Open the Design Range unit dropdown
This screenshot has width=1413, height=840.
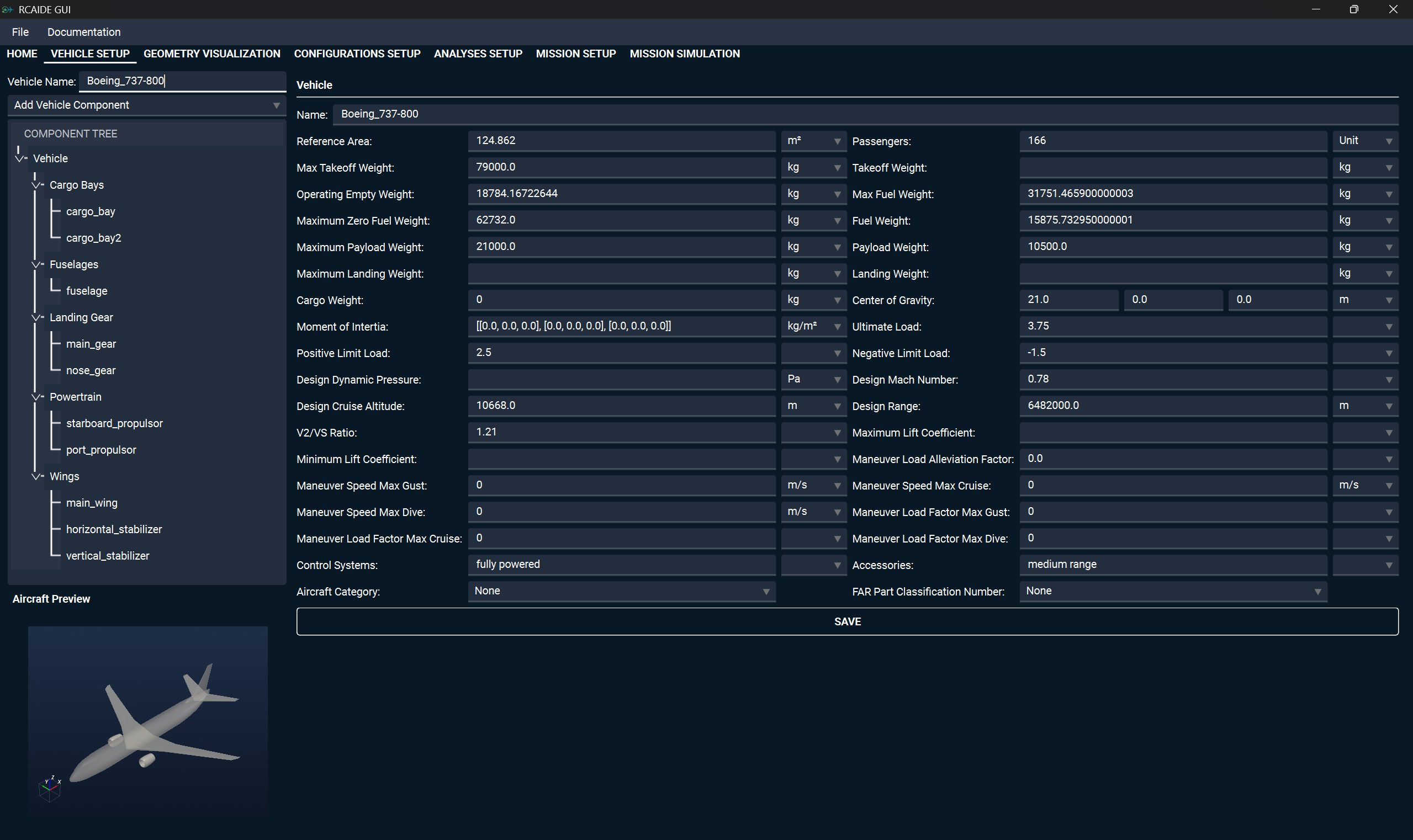point(1365,406)
